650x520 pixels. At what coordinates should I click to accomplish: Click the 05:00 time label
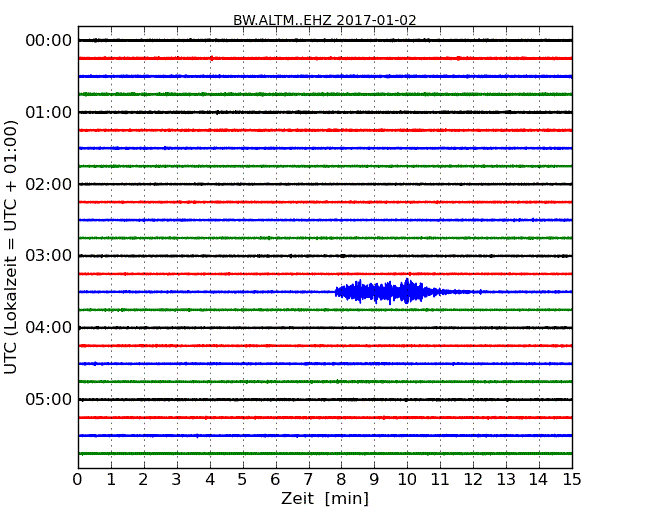tap(49, 399)
